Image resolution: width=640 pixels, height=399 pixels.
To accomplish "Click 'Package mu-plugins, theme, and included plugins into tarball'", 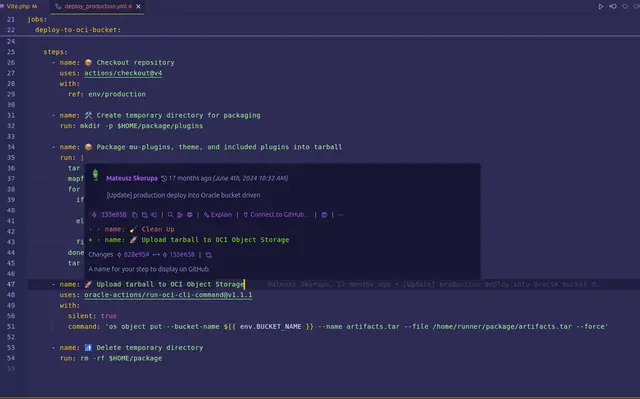I will point(219,147).
